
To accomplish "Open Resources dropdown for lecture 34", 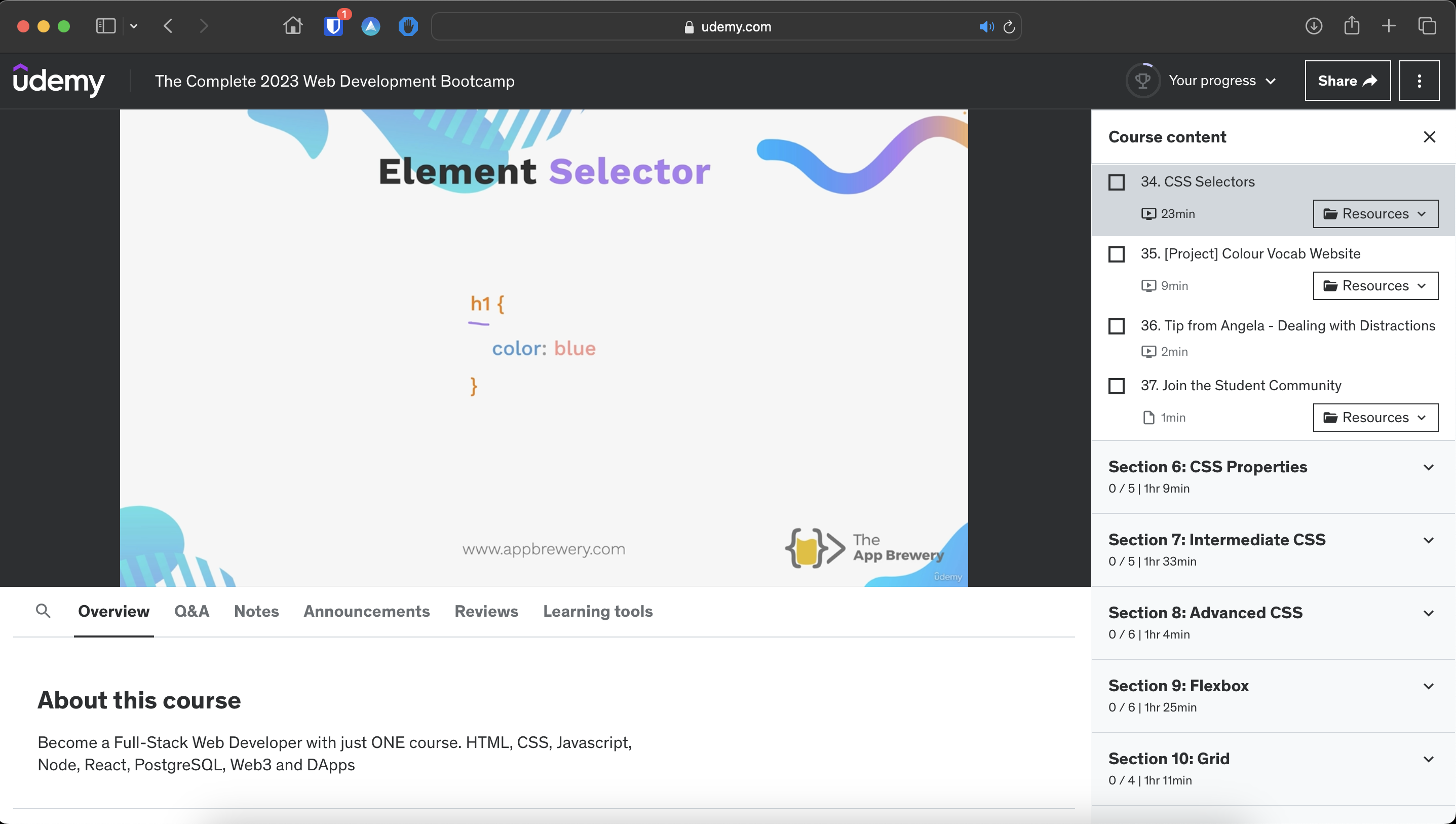I will 1375,214.
